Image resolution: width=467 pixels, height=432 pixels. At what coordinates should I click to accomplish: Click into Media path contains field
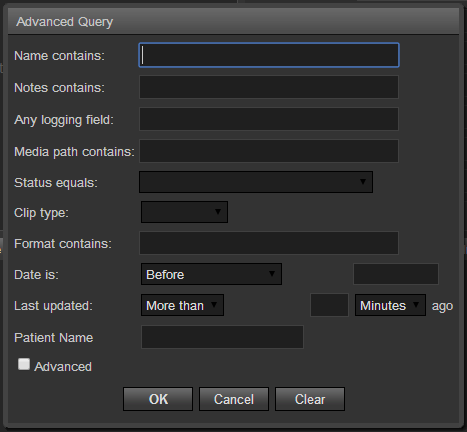point(269,151)
